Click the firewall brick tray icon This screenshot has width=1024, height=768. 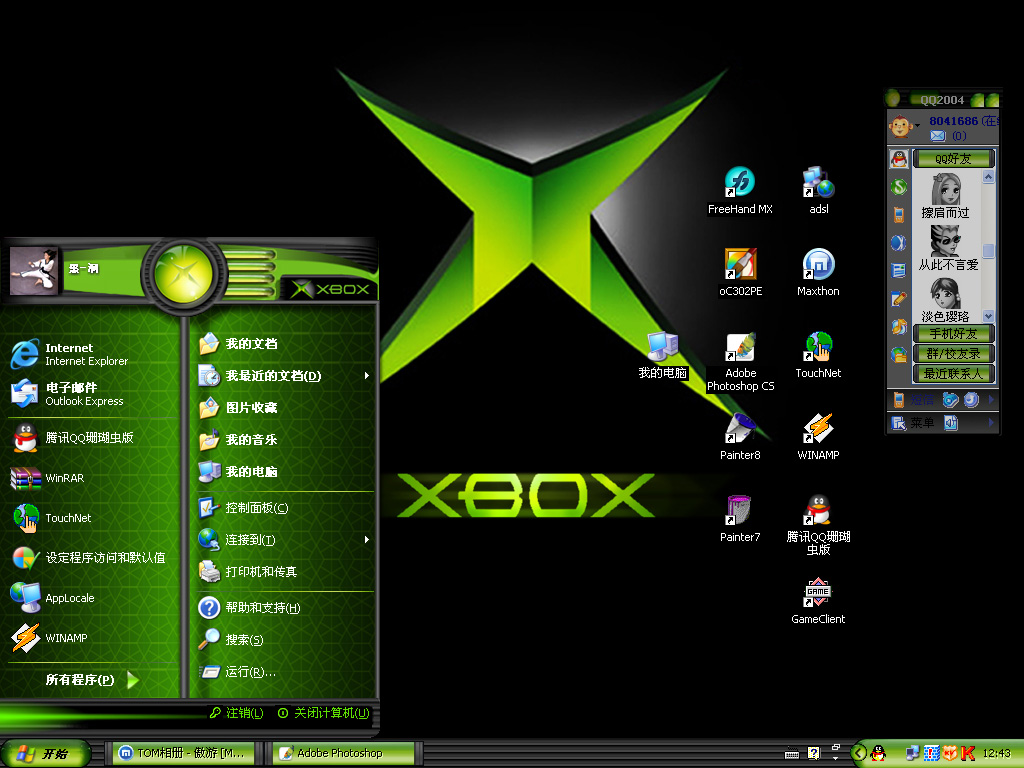pyautogui.click(x=931, y=754)
